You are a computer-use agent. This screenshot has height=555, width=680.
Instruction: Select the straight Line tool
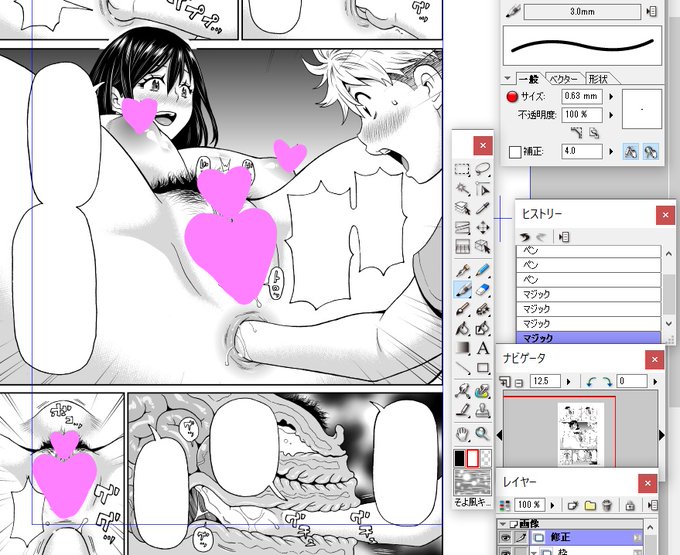462,368
